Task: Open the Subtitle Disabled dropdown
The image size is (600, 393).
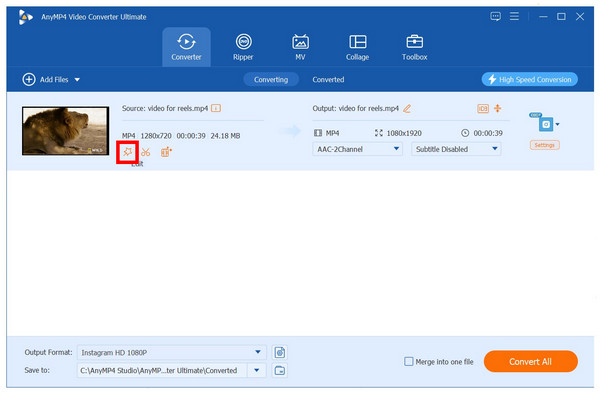Action: coord(456,149)
